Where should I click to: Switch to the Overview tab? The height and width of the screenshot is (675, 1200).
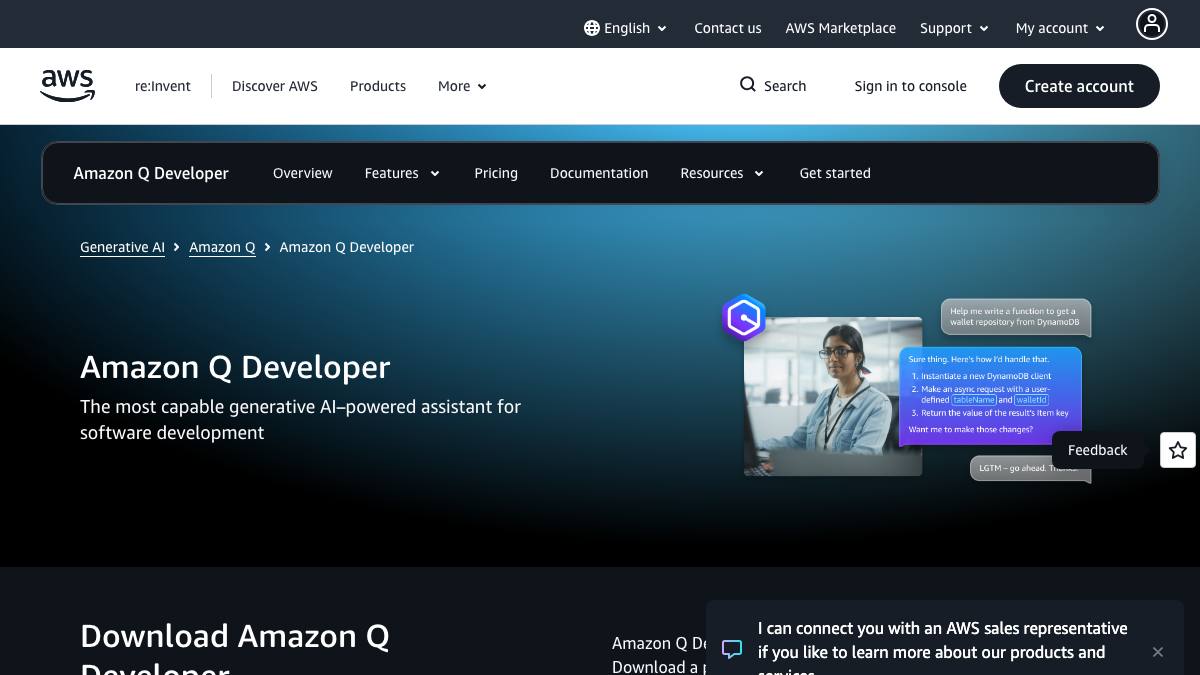[302, 173]
